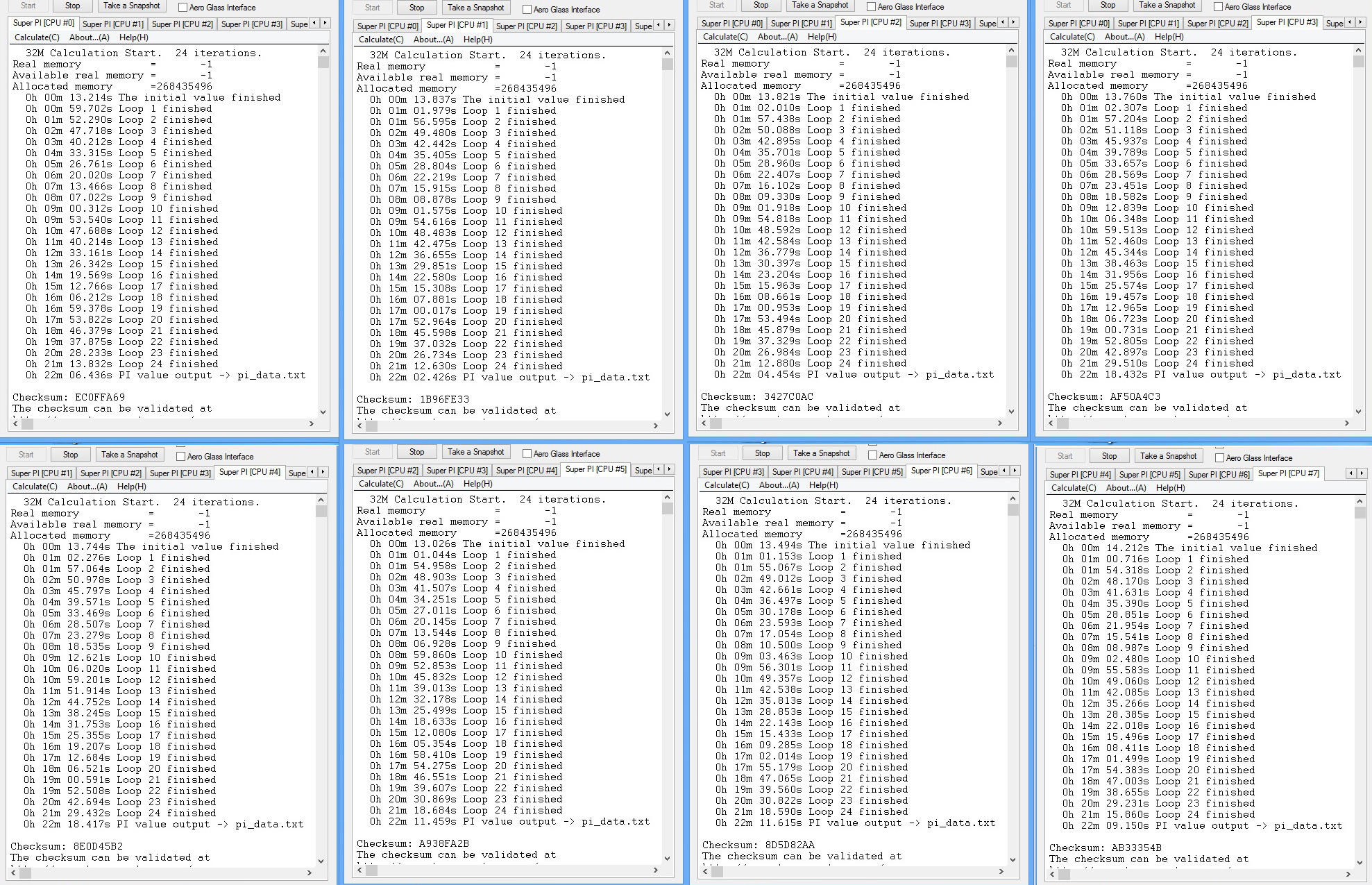Screen dimensions: 1372x885
Task: Open Calculate(C) menu in checksum 1B96FE33 window
Action: point(380,40)
